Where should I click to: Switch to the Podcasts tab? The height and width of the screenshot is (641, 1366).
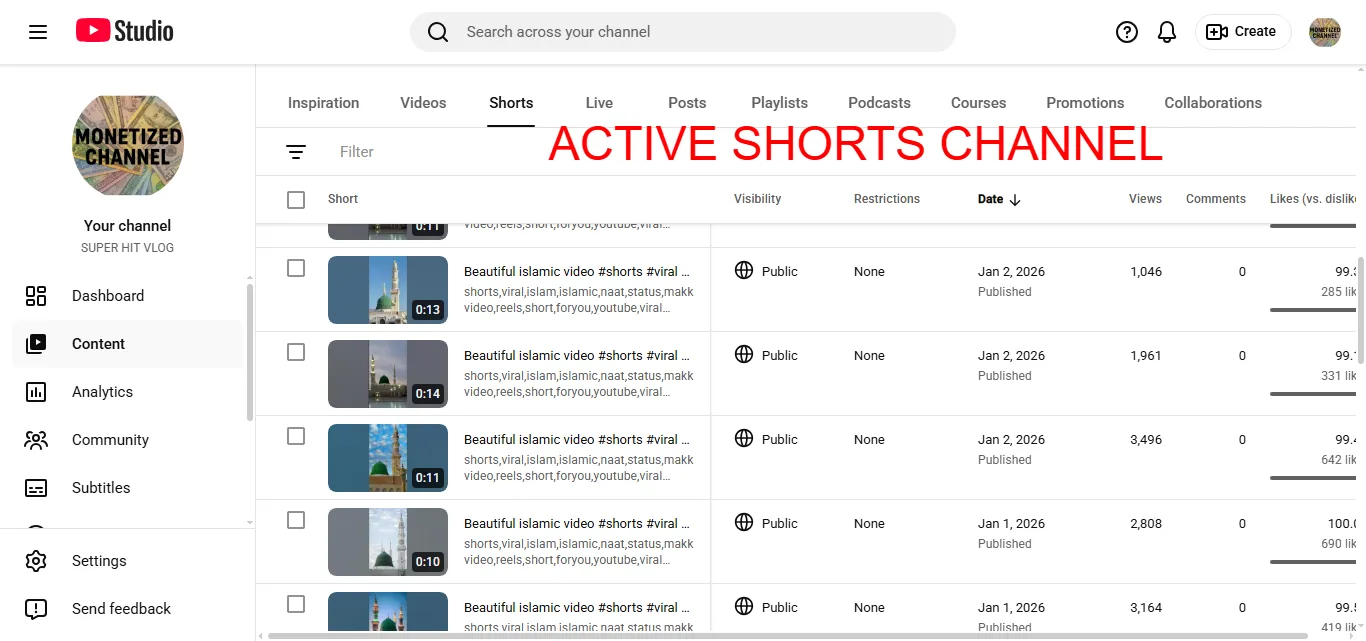pyautogui.click(x=879, y=103)
